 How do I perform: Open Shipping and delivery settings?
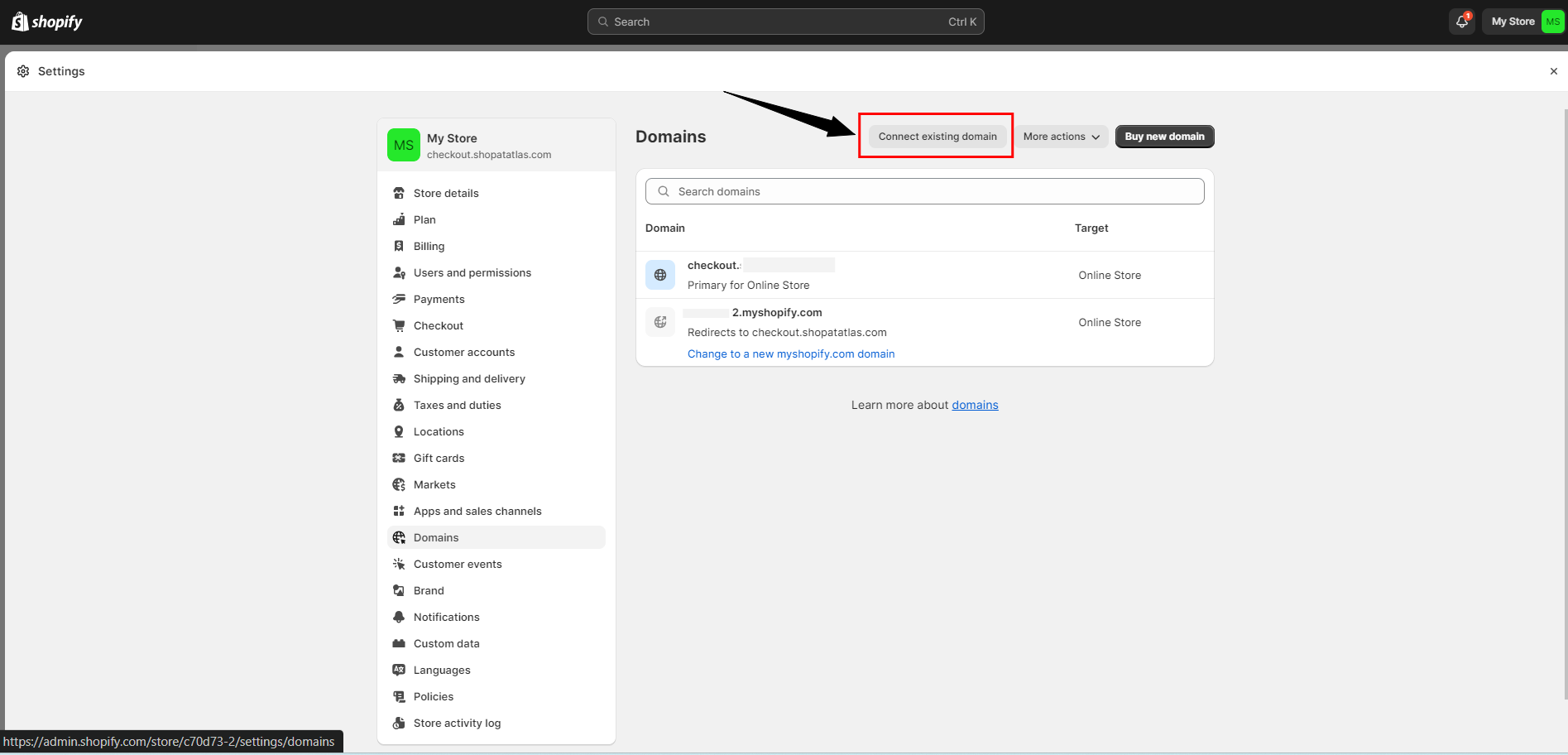click(469, 378)
